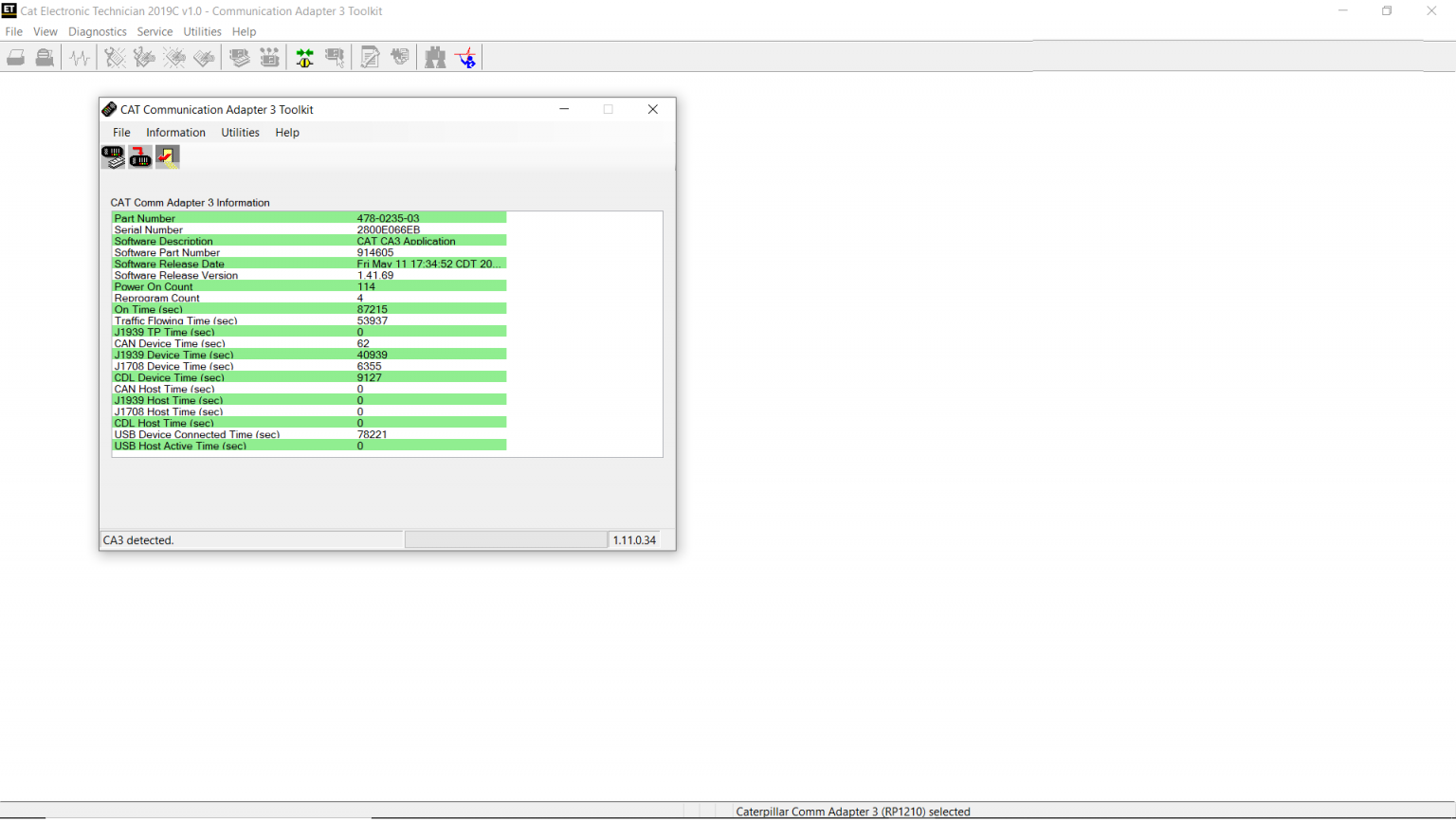Click the Print icon on the ET toolbar

(x=15, y=57)
